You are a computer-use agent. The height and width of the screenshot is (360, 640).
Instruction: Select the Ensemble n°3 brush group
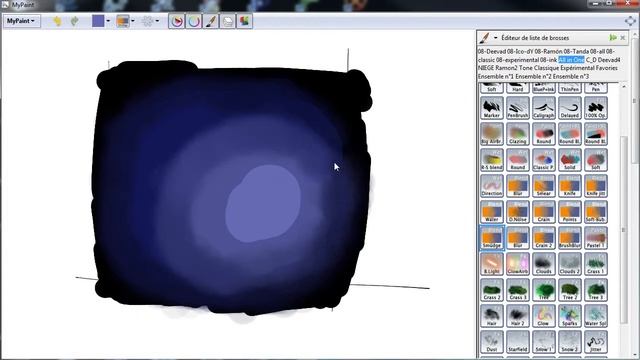[571, 76]
